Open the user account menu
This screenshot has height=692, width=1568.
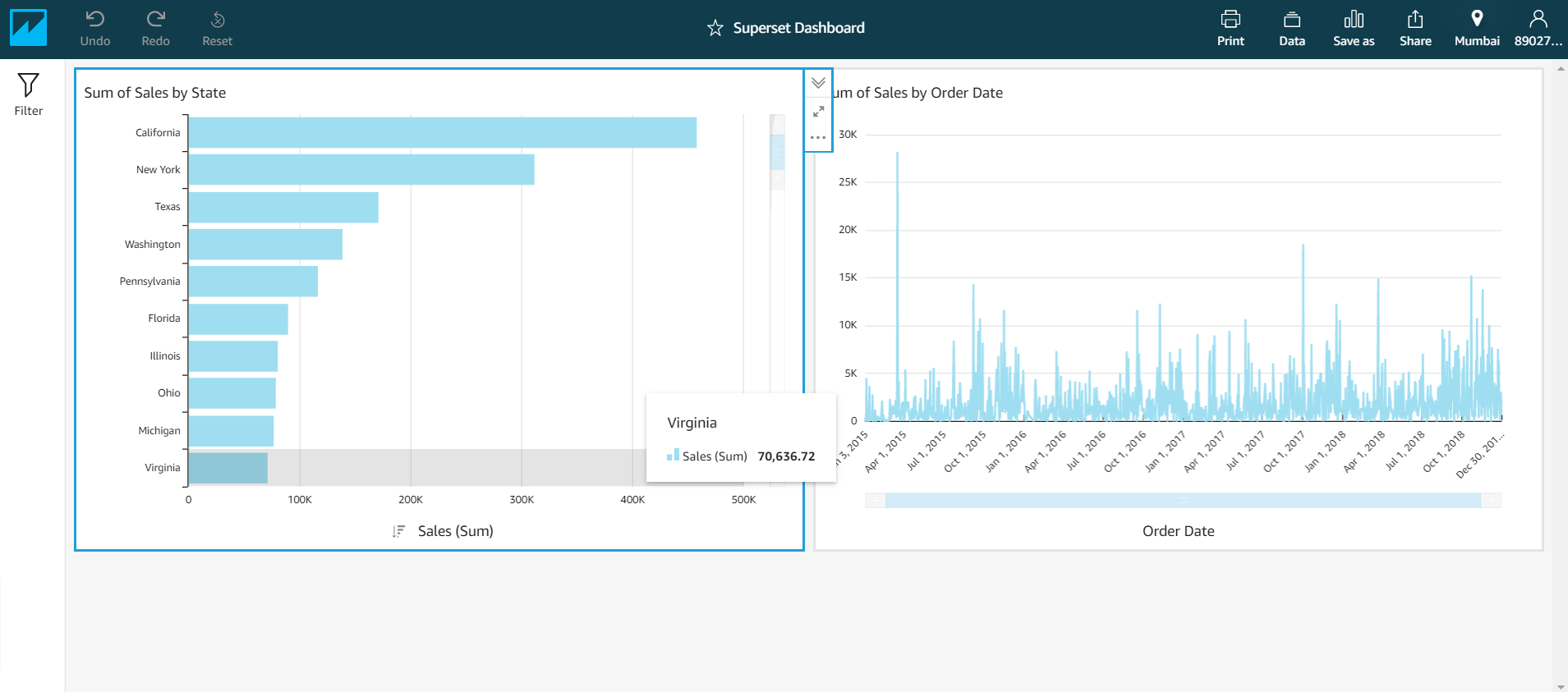tap(1538, 28)
